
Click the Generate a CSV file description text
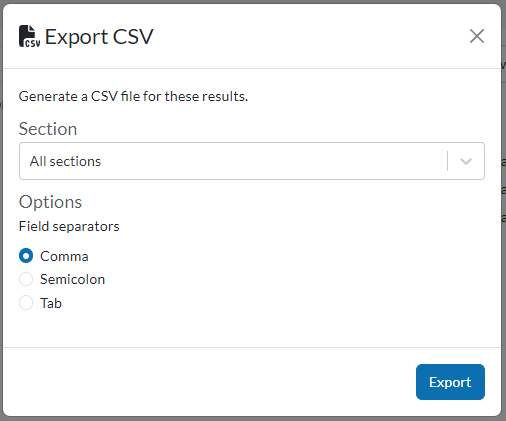[133, 96]
